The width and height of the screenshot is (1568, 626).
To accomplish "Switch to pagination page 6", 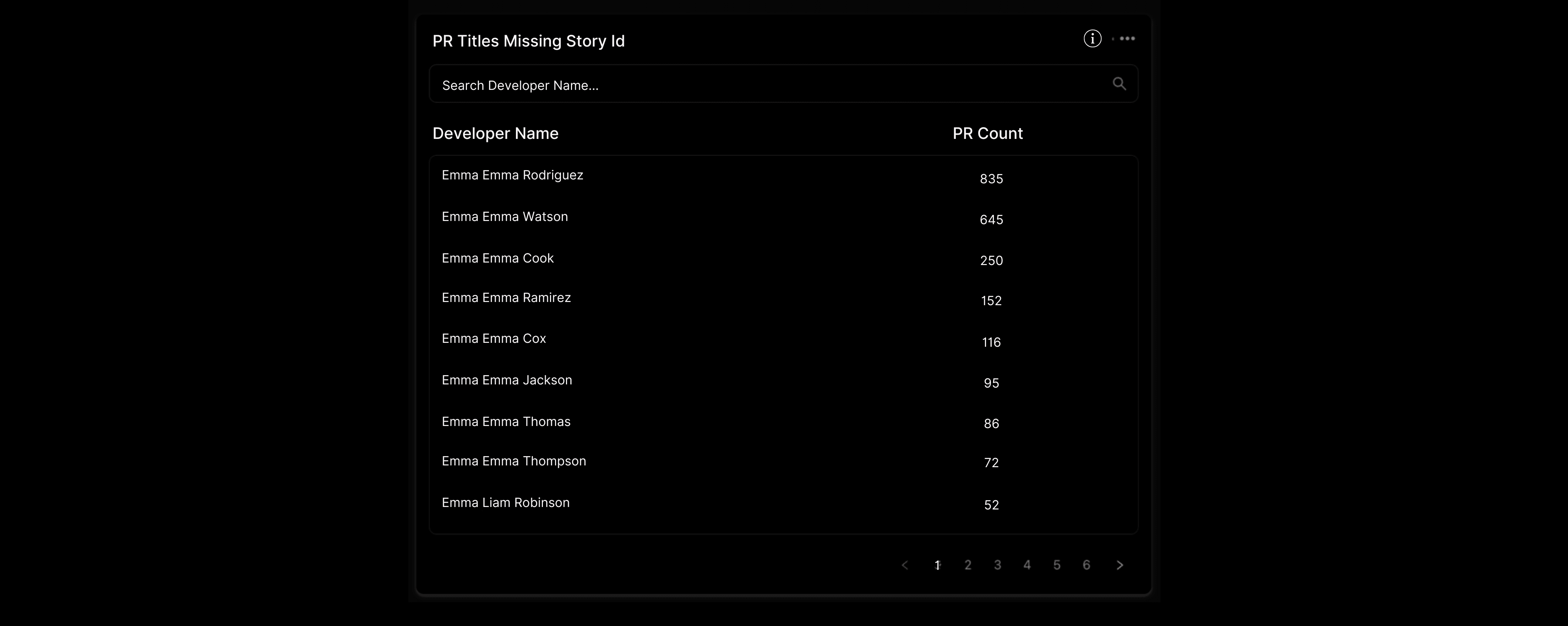I will pyautogui.click(x=1087, y=565).
